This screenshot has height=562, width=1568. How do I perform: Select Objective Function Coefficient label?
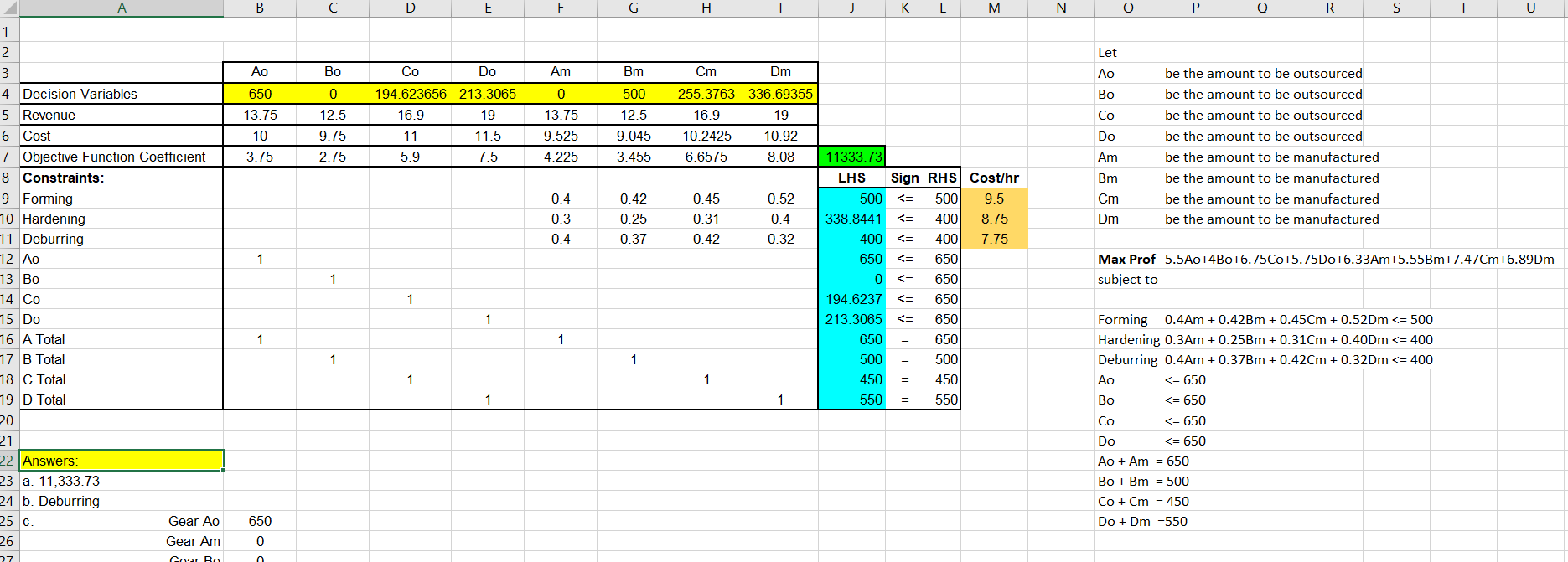122,157
